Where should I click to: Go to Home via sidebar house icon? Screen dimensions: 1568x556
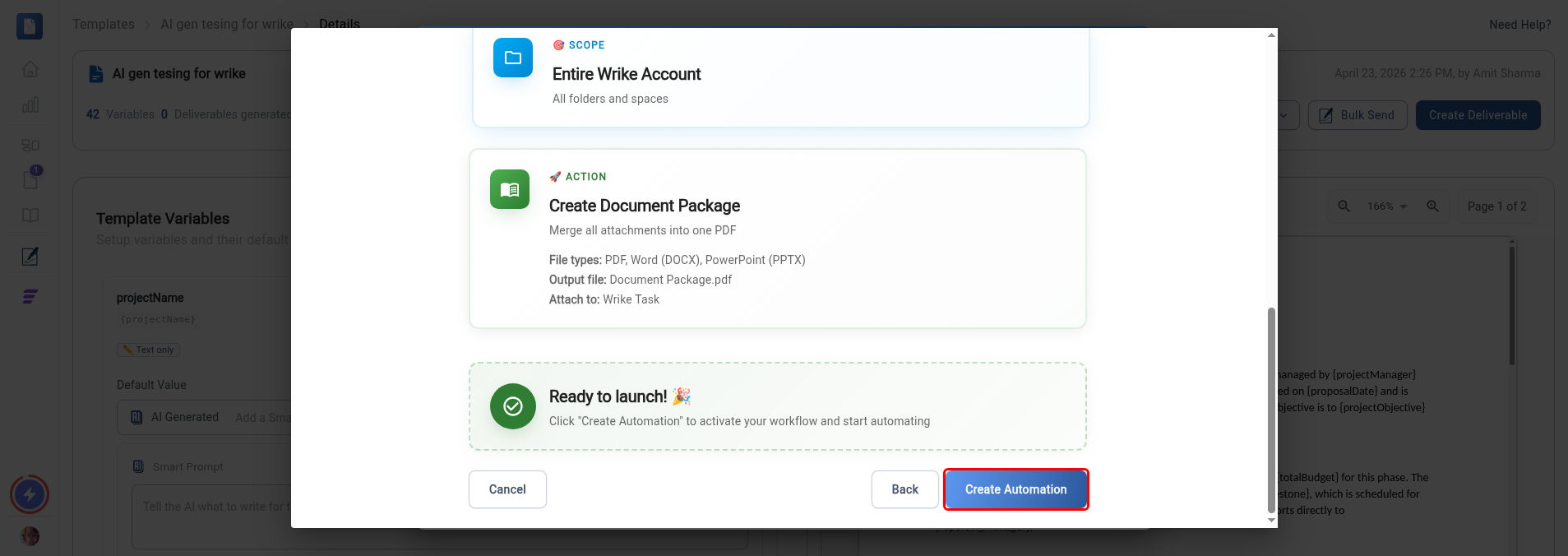click(30, 69)
